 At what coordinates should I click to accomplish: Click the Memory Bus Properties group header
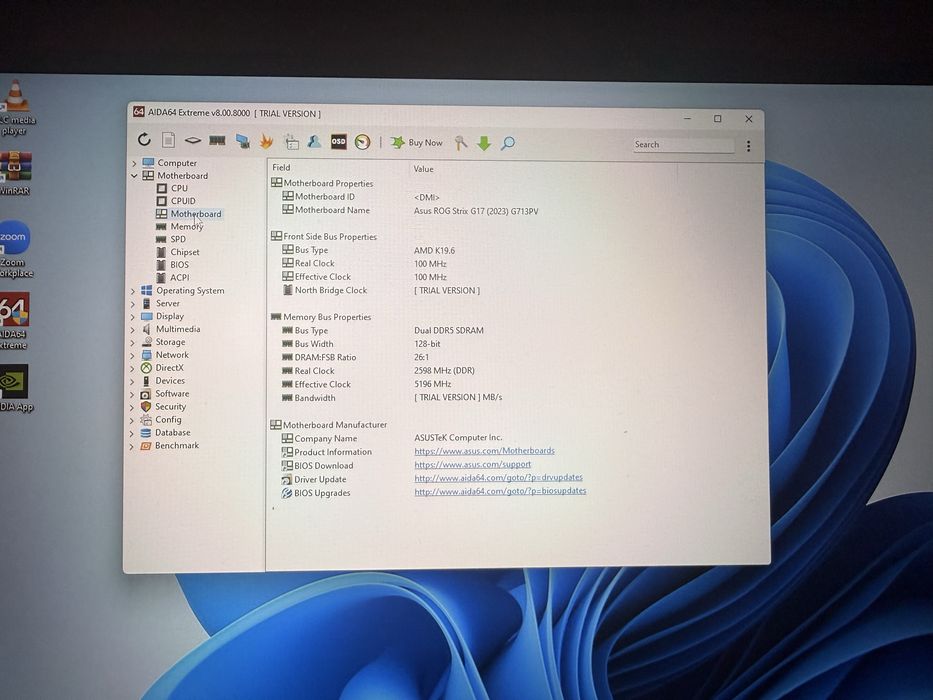click(x=321, y=317)
